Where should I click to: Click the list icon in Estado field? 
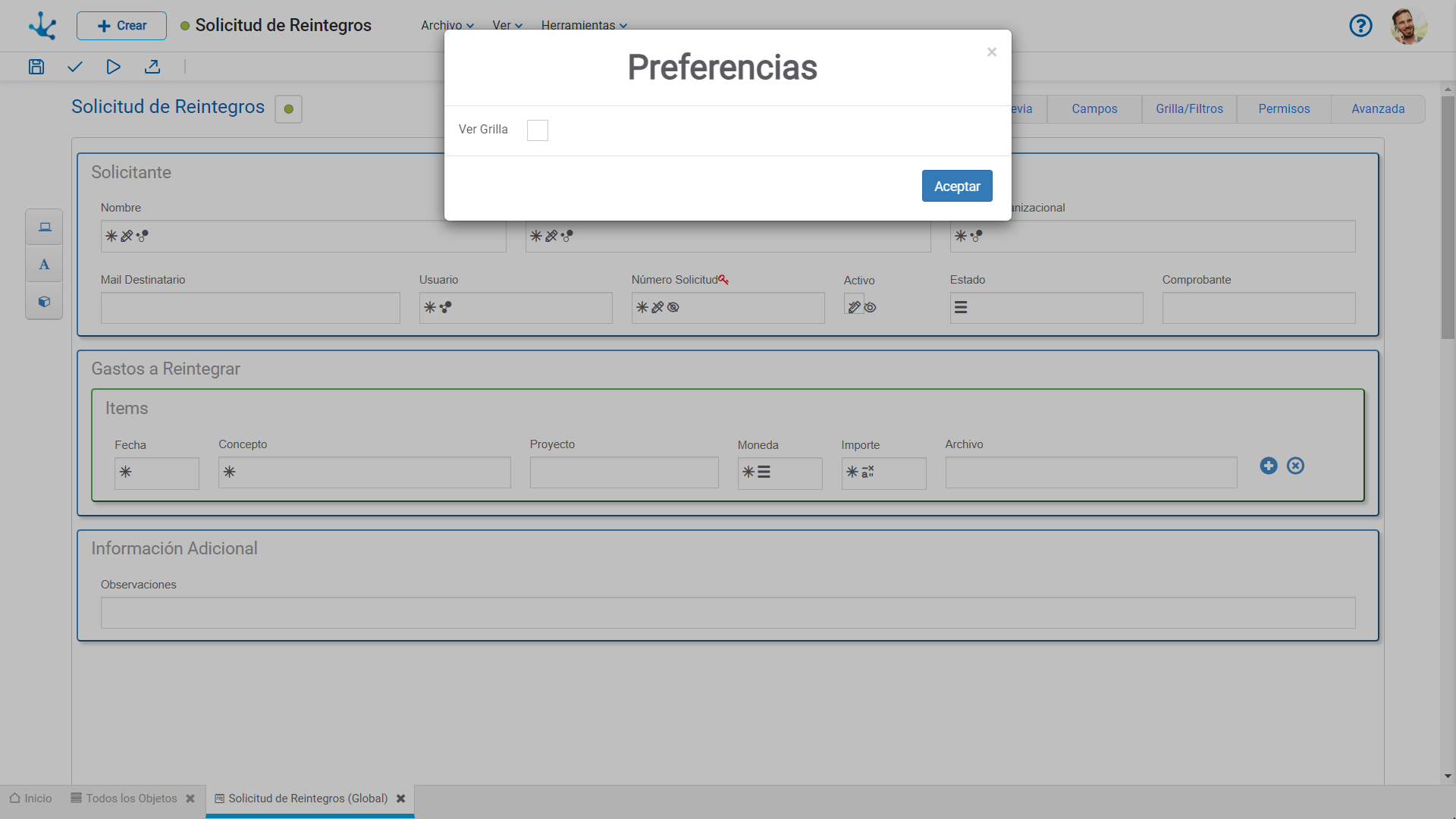coord(961,307)
